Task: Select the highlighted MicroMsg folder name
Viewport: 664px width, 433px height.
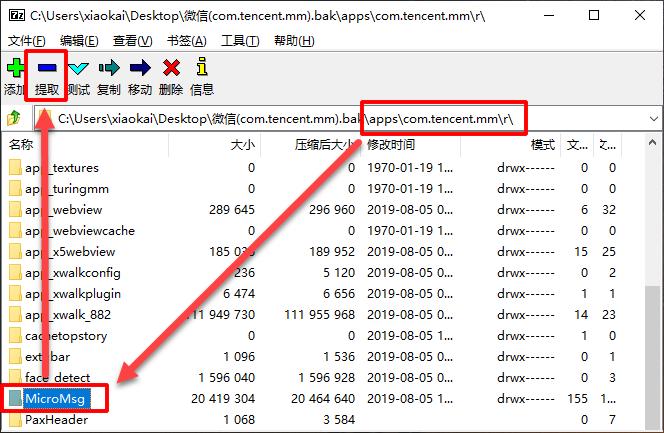Action: click(x=55, y=398)
